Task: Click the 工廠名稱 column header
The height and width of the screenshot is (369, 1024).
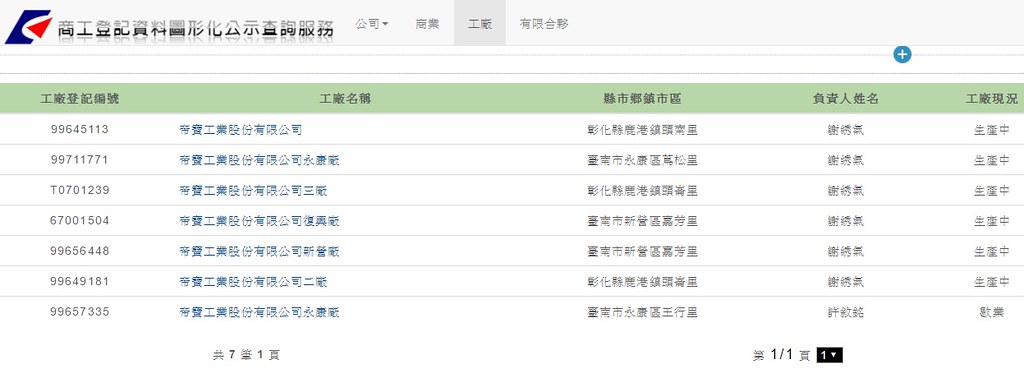Action: (345, 99)
